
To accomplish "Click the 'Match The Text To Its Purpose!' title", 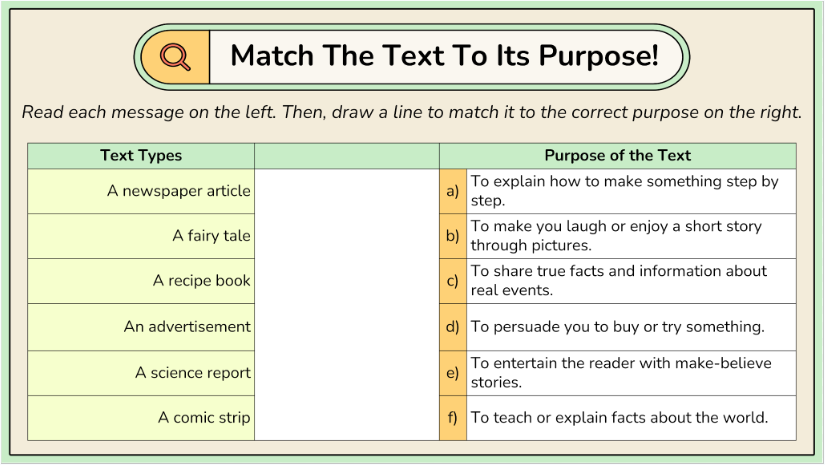I will 444,56.
